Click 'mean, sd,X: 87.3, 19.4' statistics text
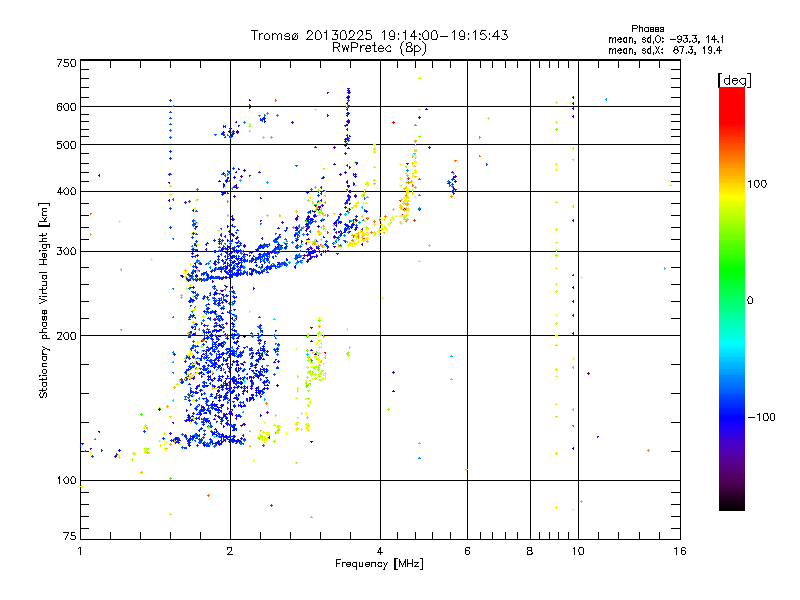 tap(665, 50)
